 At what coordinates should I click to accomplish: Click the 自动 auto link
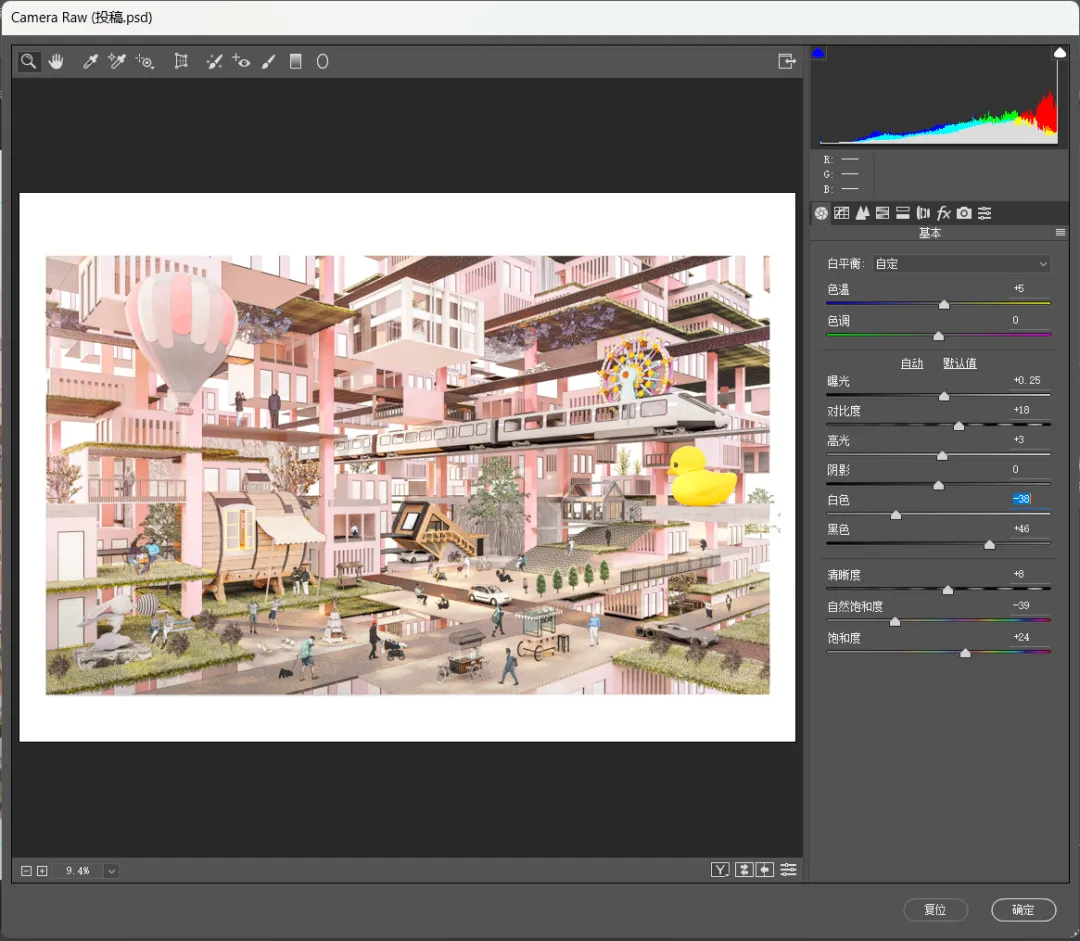(911, 363)
